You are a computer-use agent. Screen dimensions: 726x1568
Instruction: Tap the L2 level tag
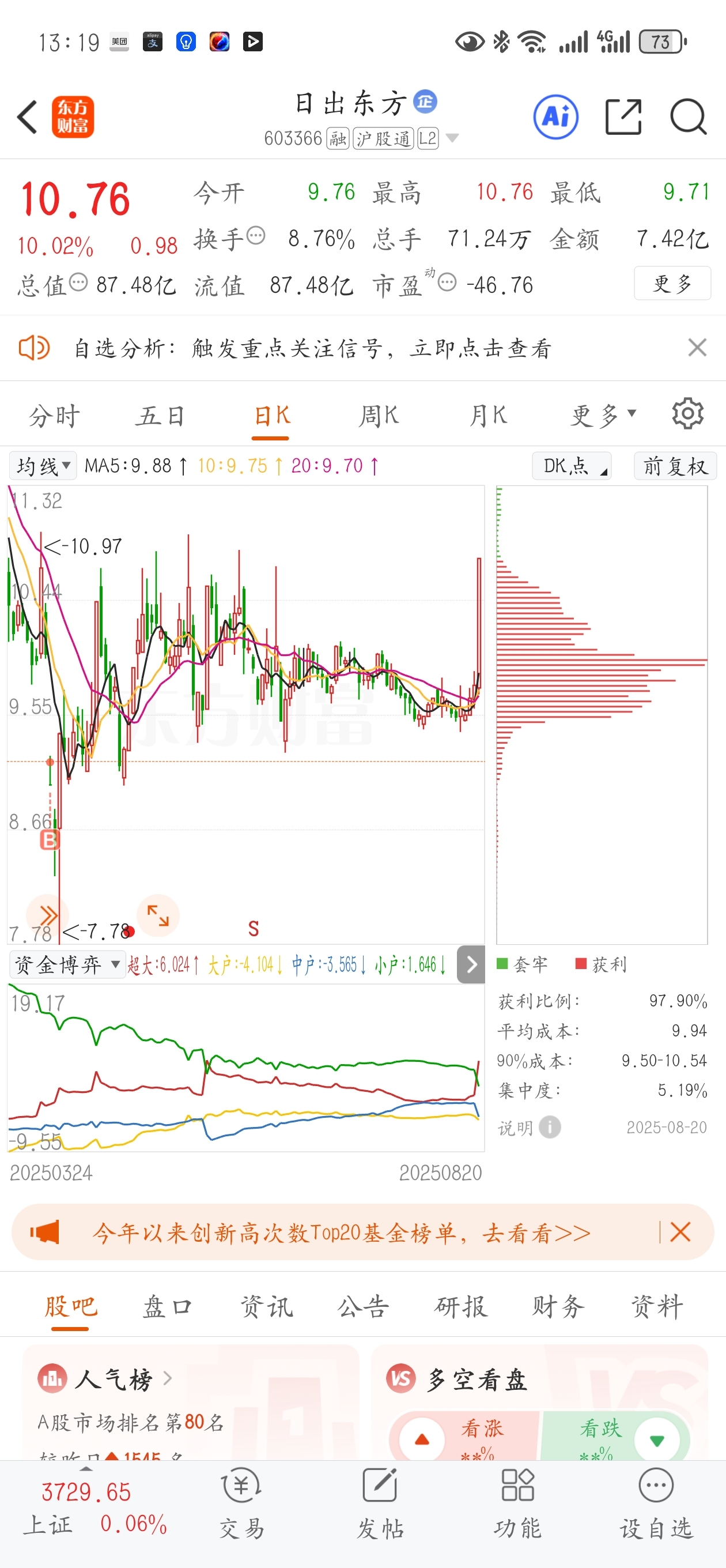pos(428,139)
